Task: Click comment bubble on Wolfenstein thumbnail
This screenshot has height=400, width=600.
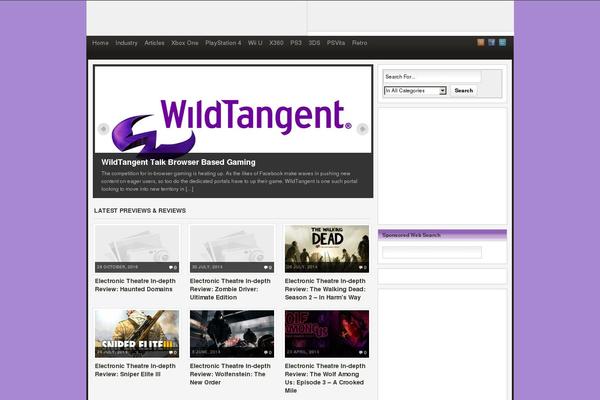Action: click(x=267, y=352)
